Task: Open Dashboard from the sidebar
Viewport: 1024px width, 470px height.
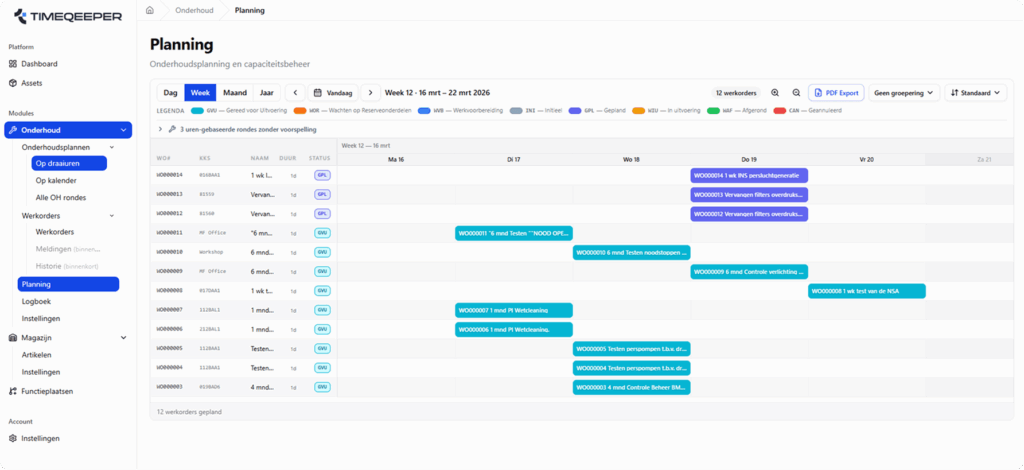Action: (x=39, y=64)
